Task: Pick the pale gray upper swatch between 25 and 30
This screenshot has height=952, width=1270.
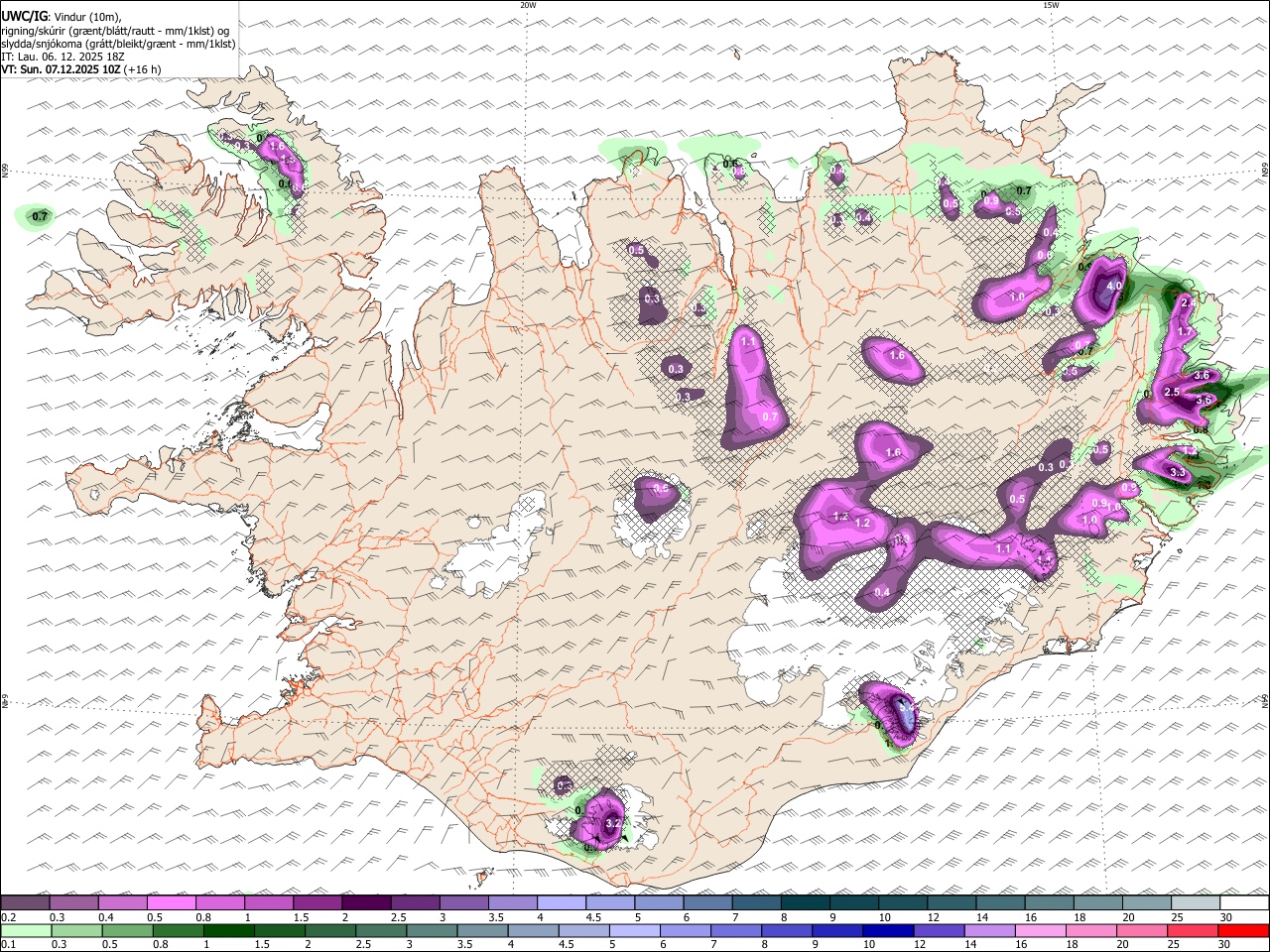Action: [1195, 902]
